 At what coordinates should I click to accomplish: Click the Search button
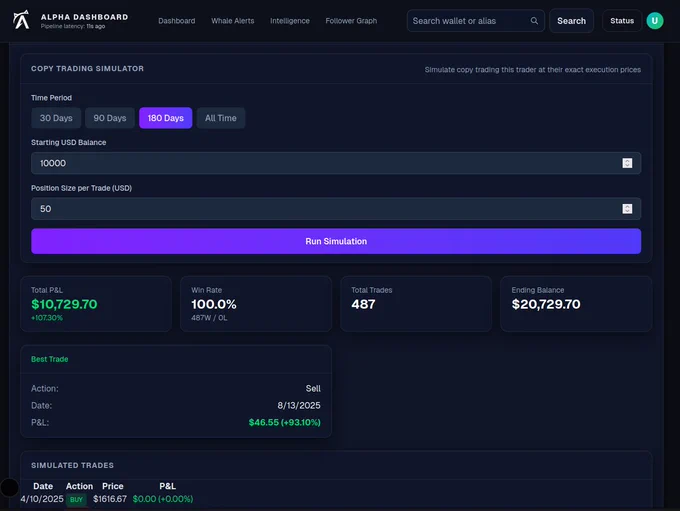571,21
